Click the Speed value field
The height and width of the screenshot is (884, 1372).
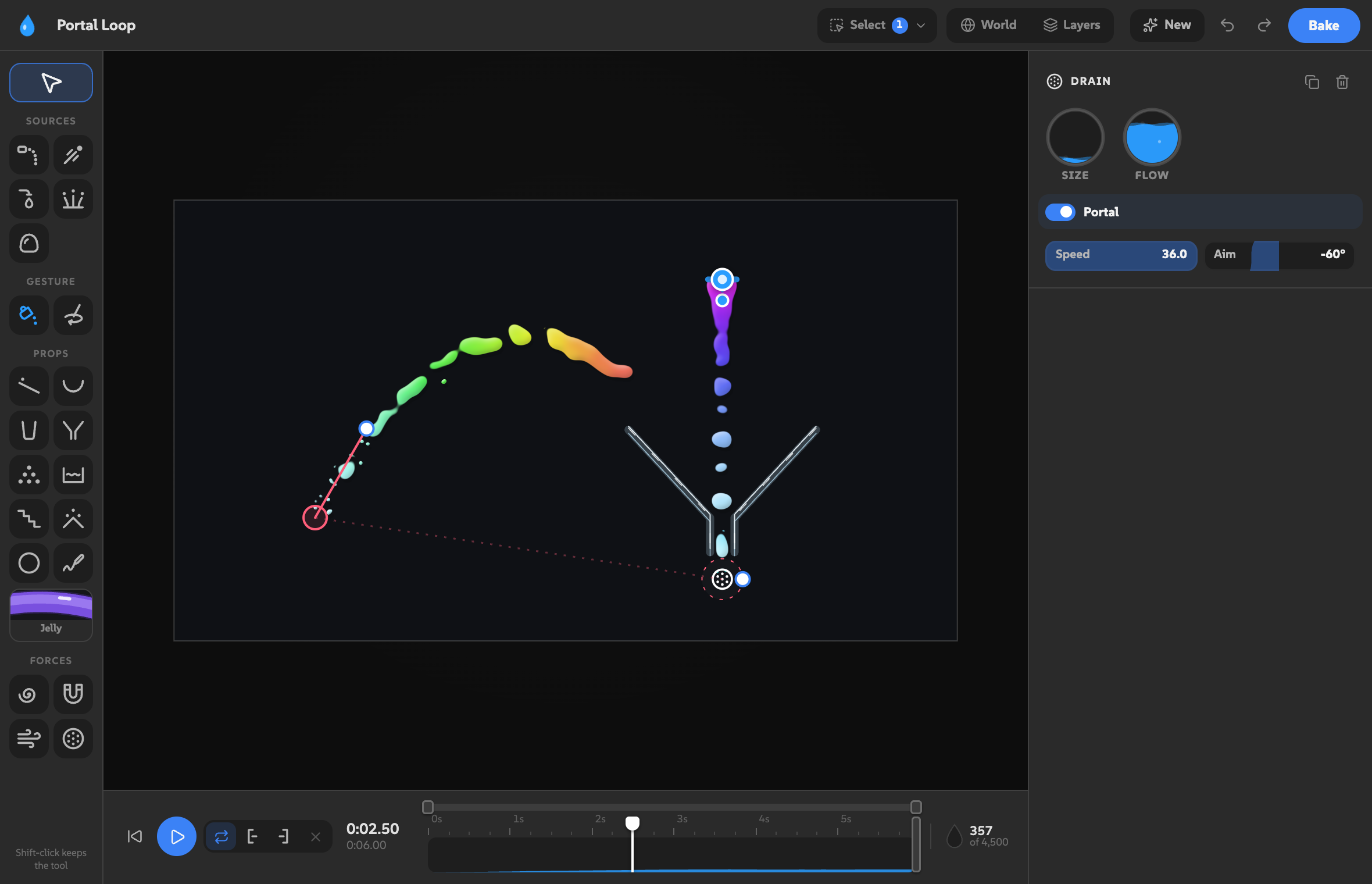(x=1121, y=255)
